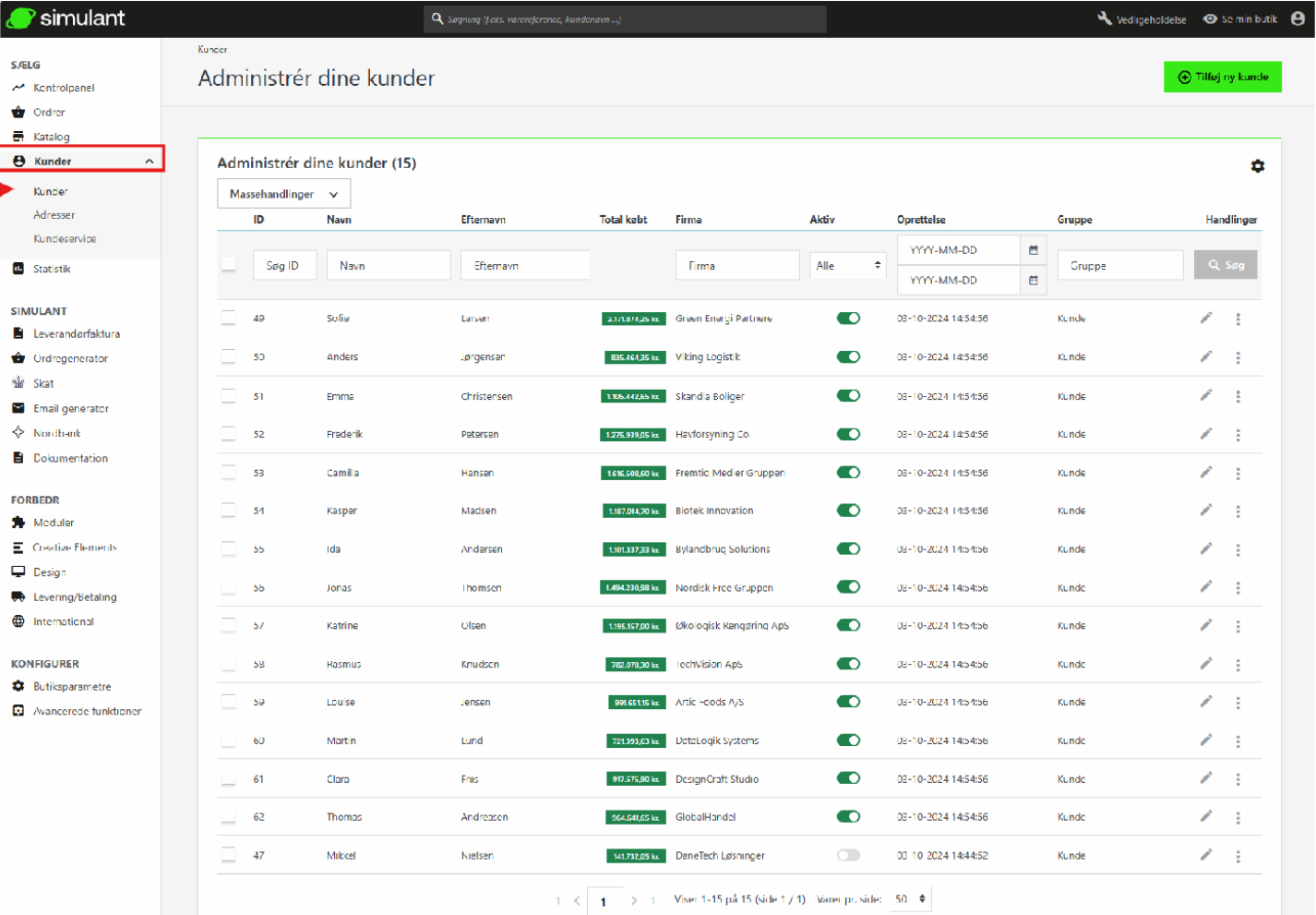
Task: Open Adresser in the sidebar submenu
Action: (x=54, y=215)
